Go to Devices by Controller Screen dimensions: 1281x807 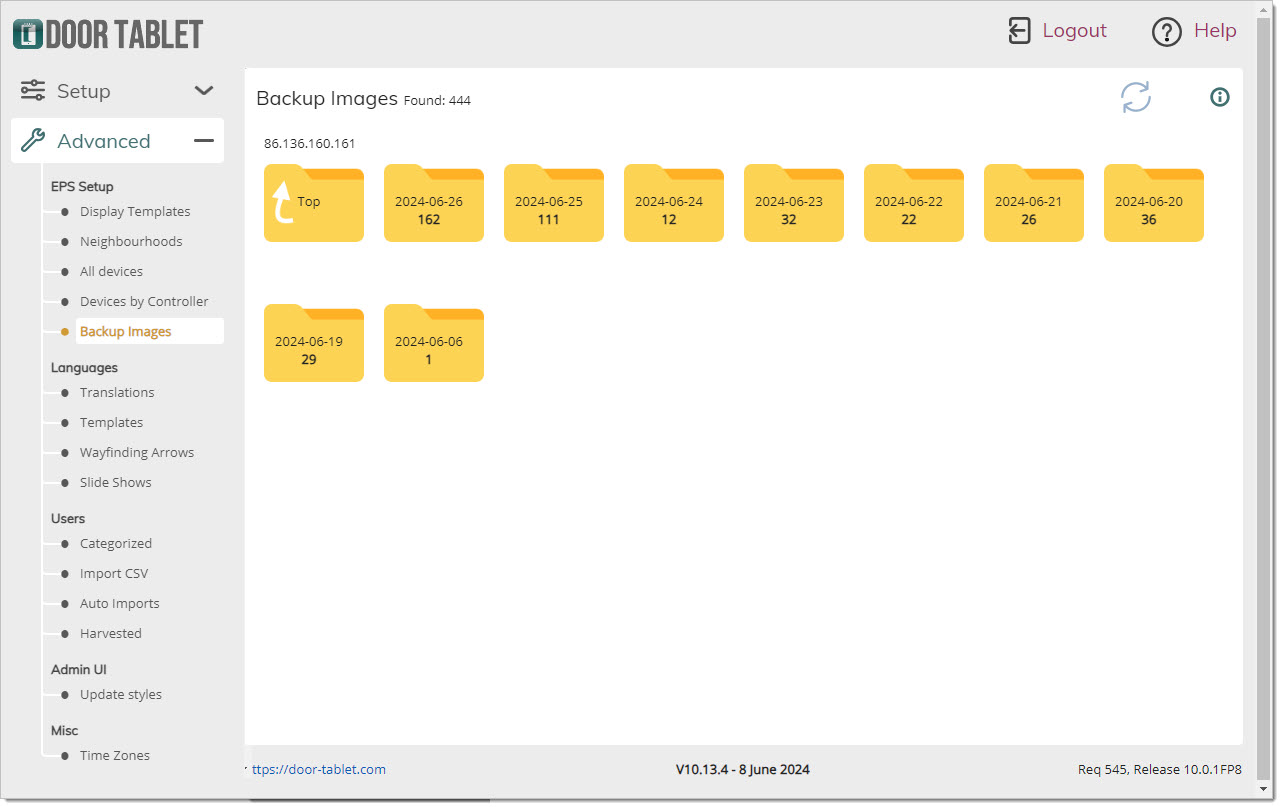[x=144, y=302]
